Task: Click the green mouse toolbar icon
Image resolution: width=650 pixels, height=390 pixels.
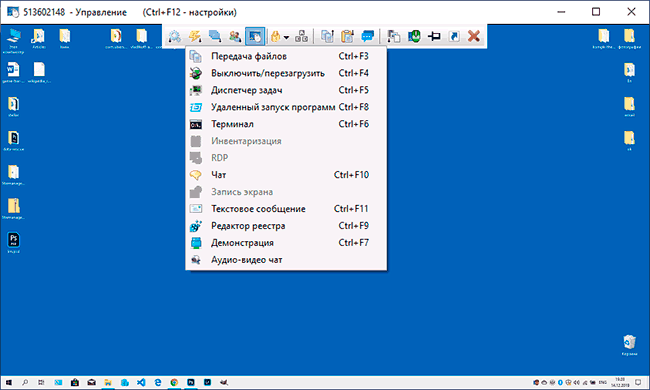Action: tap(414, 36)
